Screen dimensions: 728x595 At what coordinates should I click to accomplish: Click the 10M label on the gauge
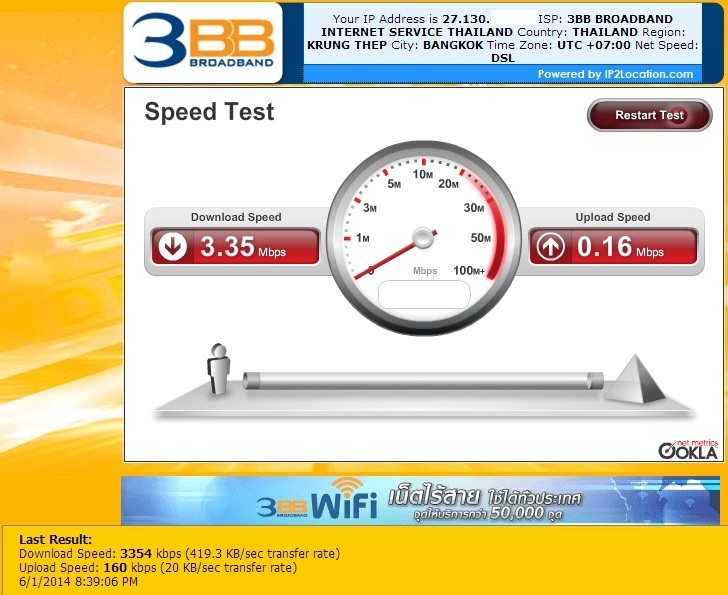423,174
